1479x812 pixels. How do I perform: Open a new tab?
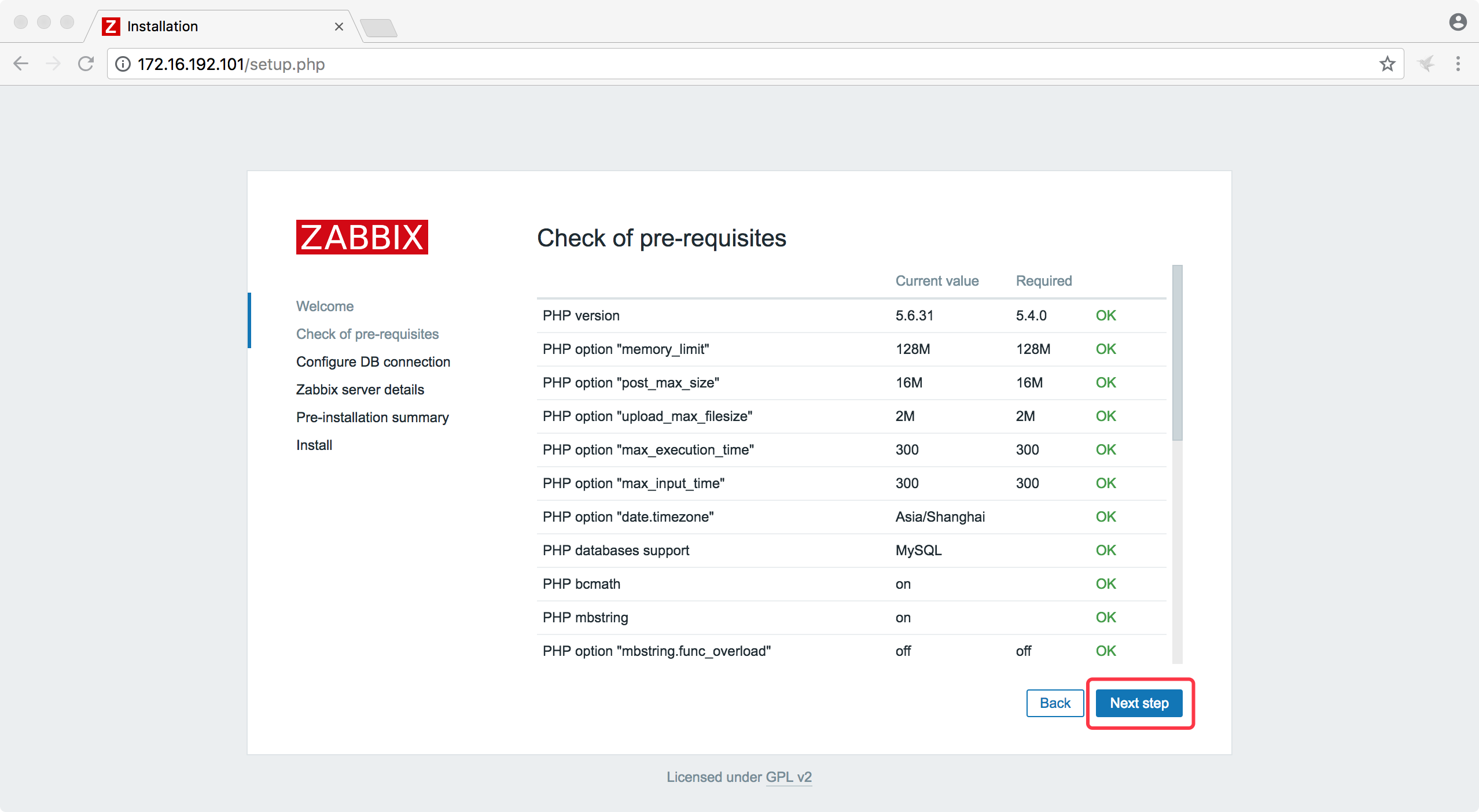point(379,27)
